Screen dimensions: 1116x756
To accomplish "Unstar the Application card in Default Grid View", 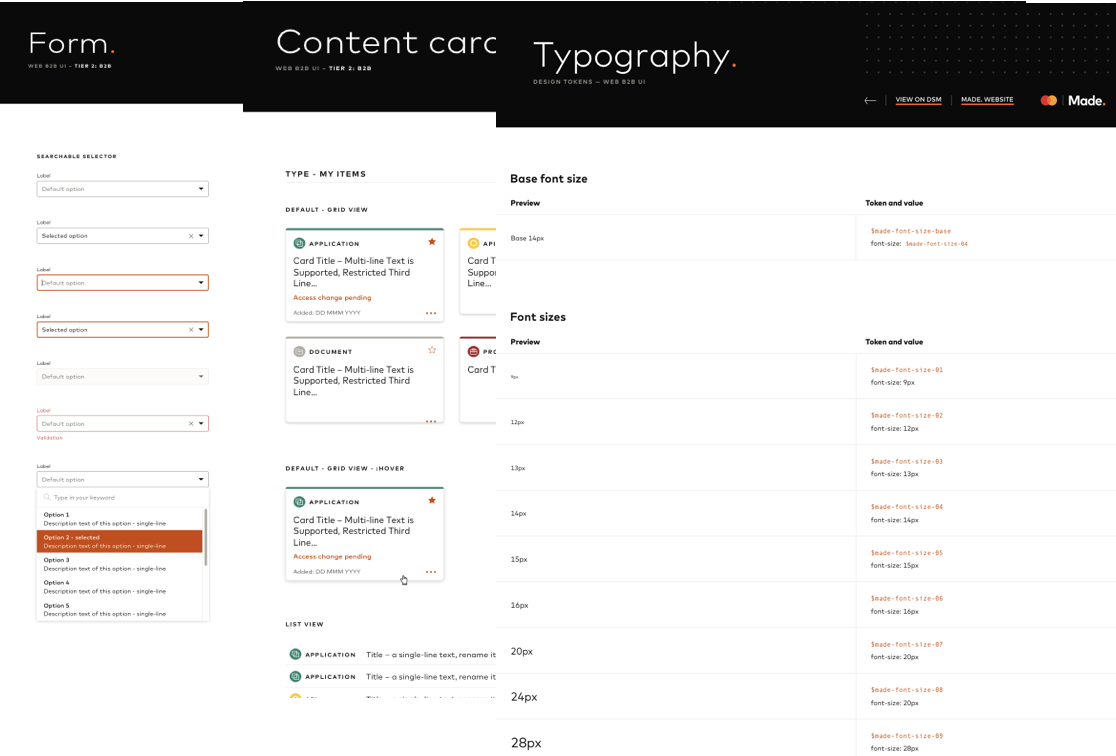I will coord(432,242).
